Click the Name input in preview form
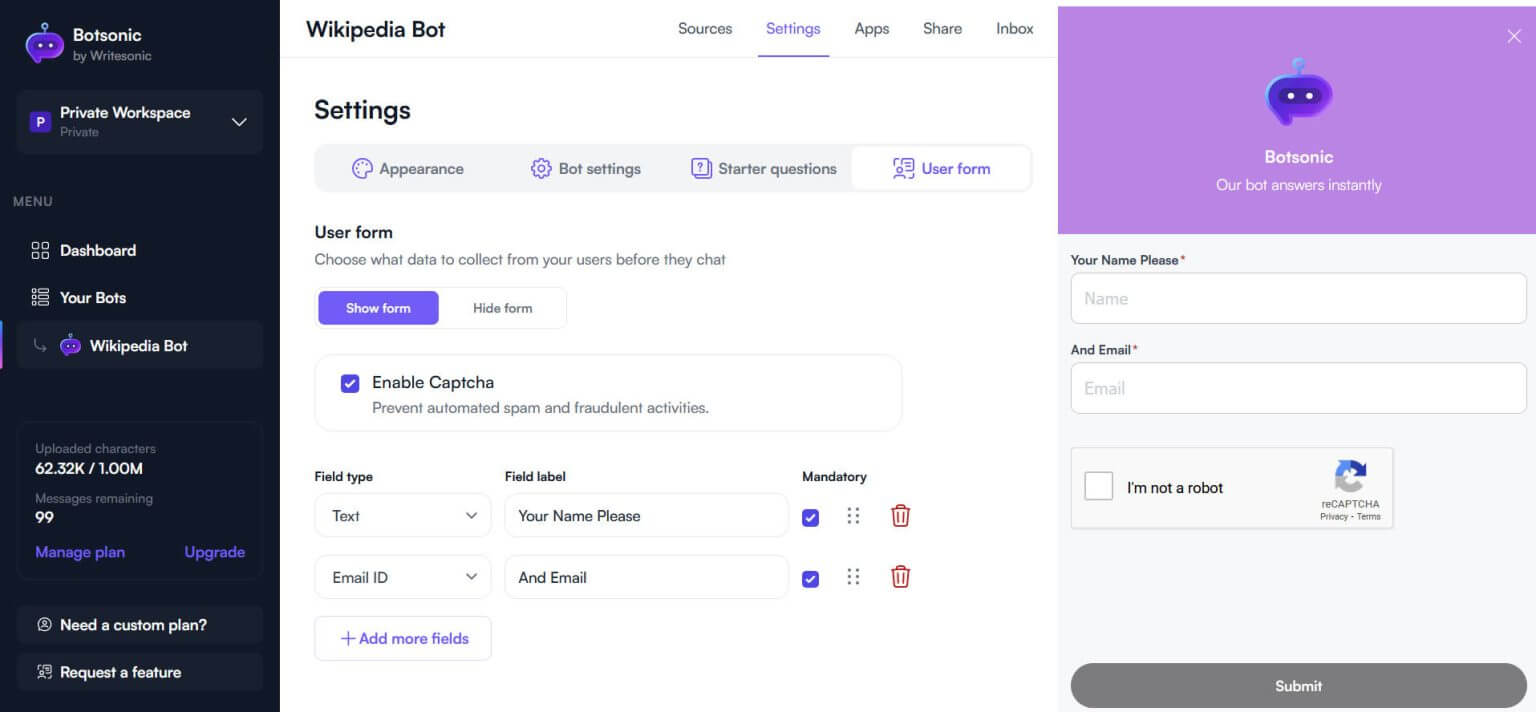This screenshot has height=712, width=1536. pos(1298,298)
